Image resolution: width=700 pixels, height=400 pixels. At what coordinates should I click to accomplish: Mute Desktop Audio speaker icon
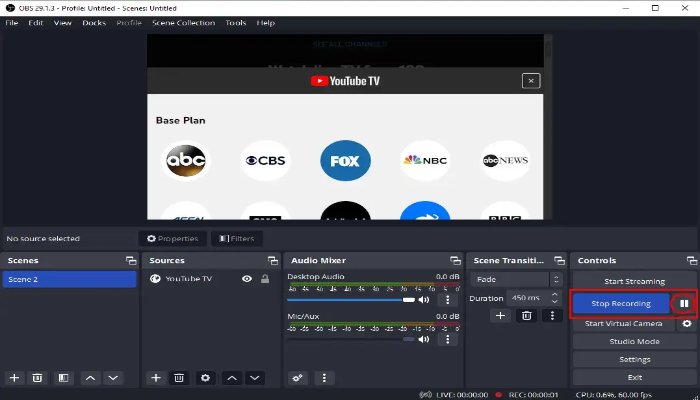(423, 300)
